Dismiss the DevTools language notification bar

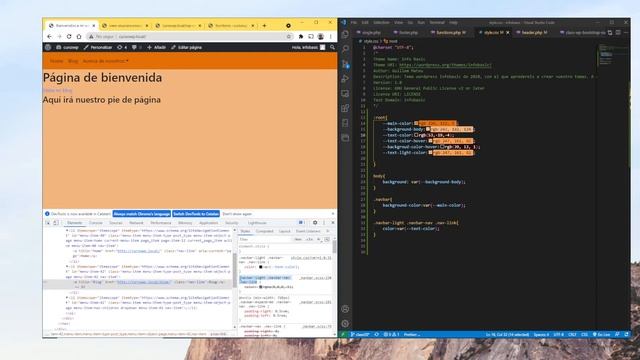tap(333, 214)
